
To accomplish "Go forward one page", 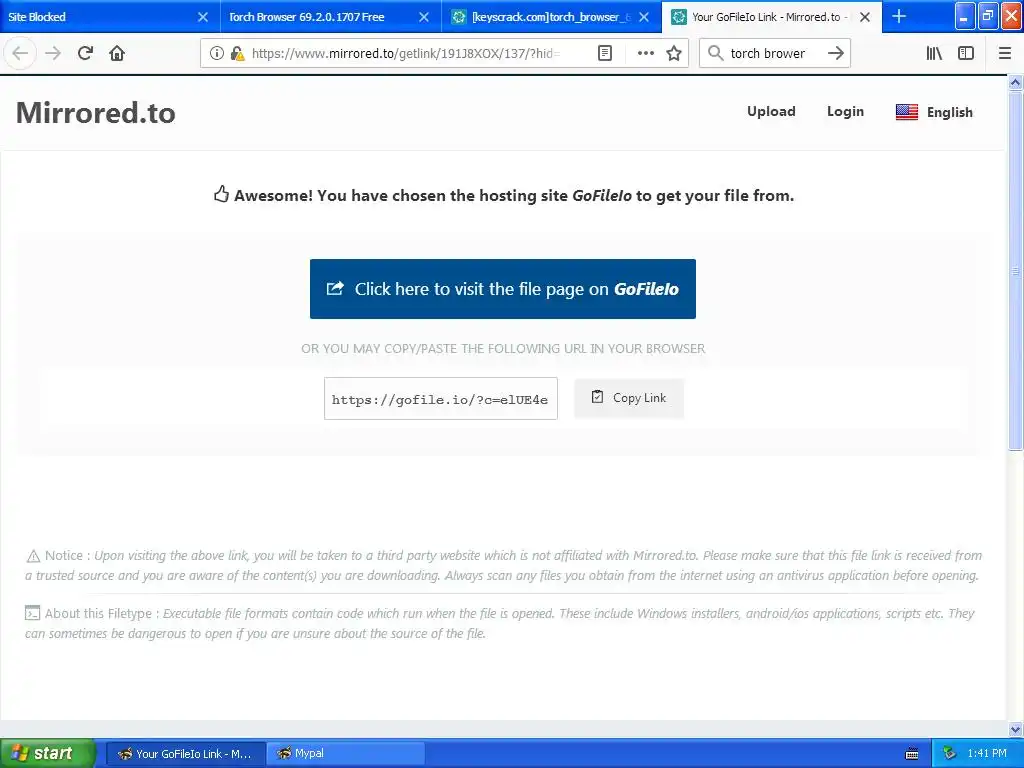I will coord(53,54).
